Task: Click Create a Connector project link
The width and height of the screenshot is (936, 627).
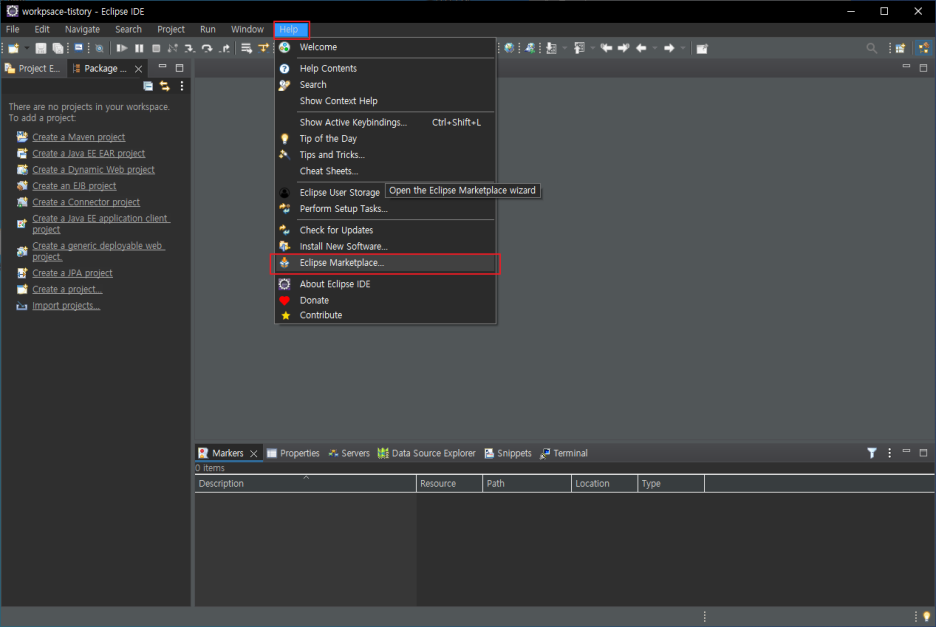Action: [x=86, y=202]
